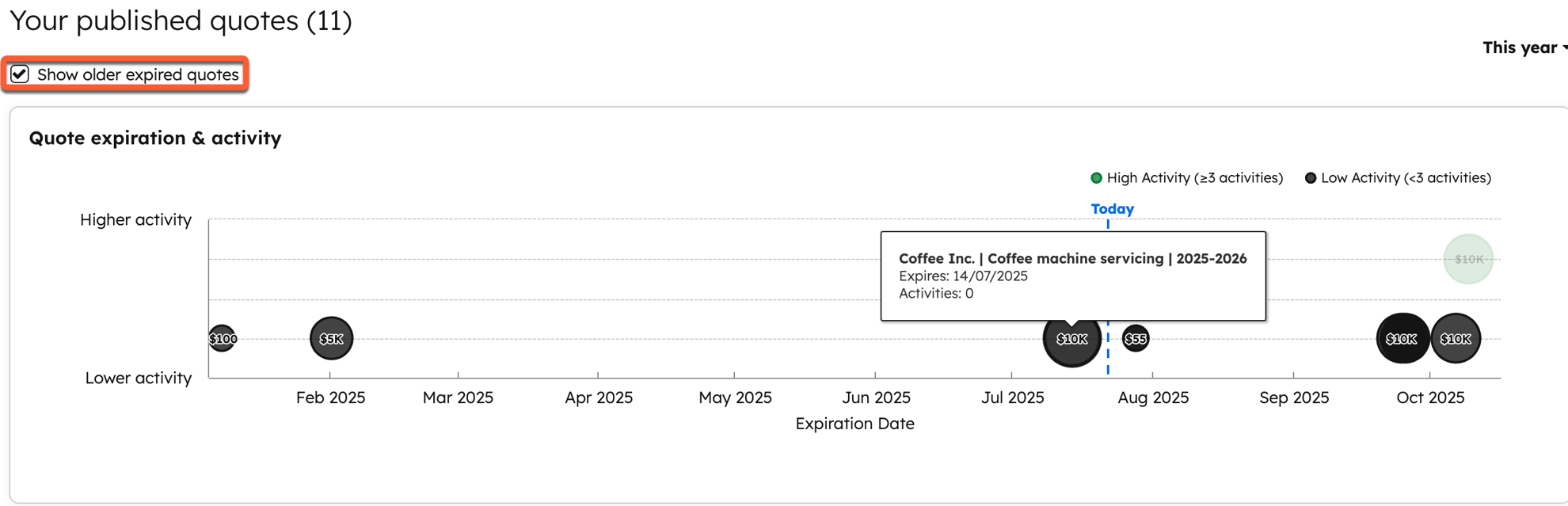Select the $55 quote bubble
This screenshot has height=506, width=1568.
point(1136,339)
